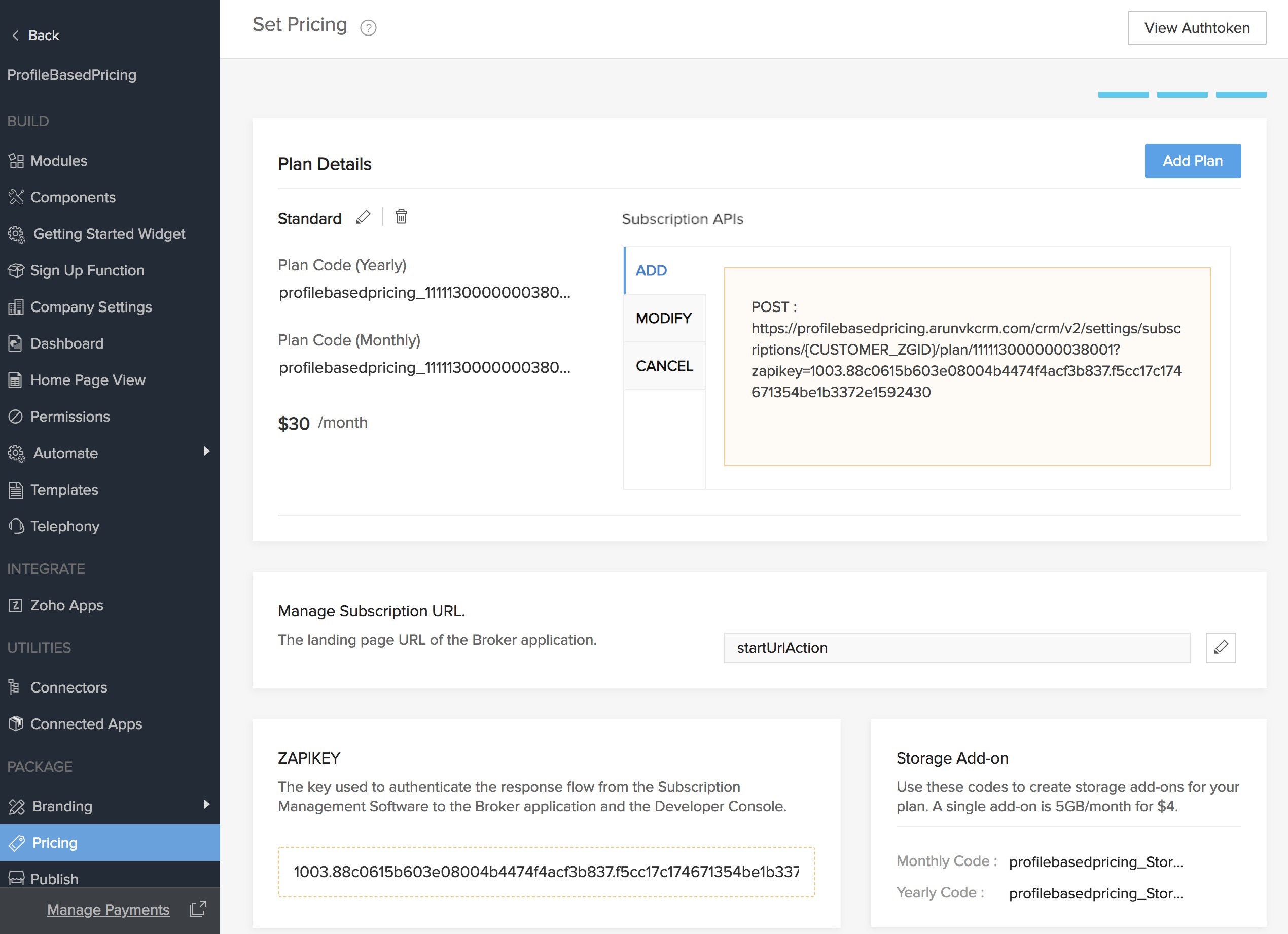Click the help icon next to Set Pricing
1288x934 pixels.
click(368, 28)
